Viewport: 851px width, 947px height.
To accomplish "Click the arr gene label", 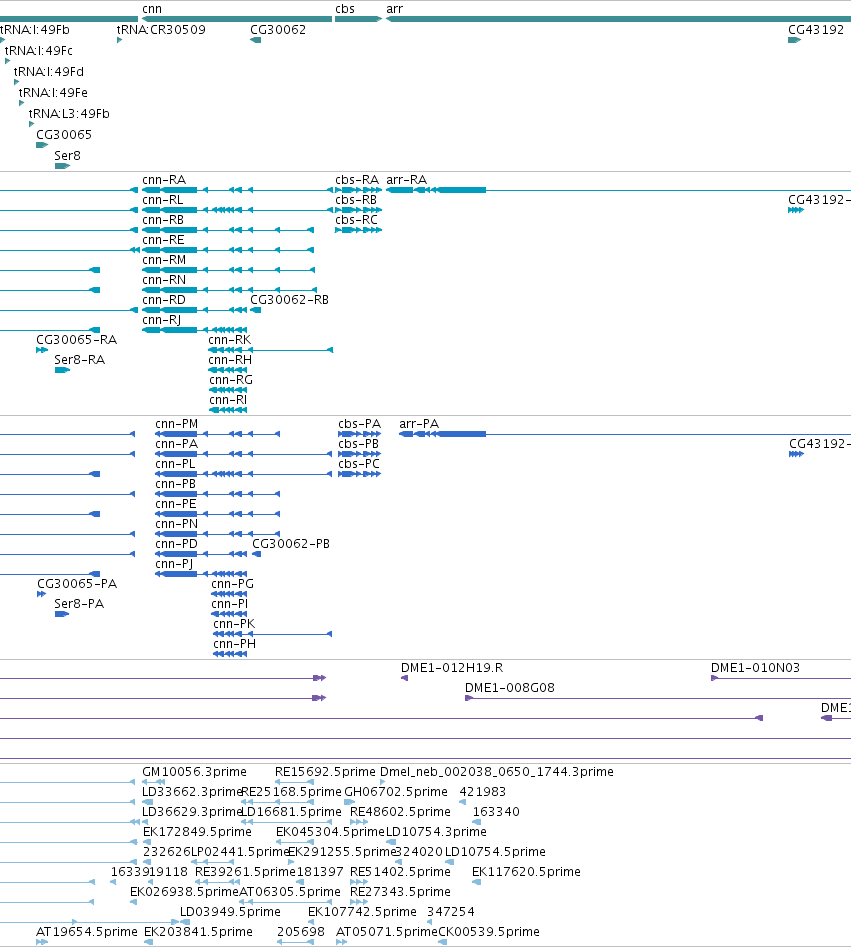I will 394,9.
